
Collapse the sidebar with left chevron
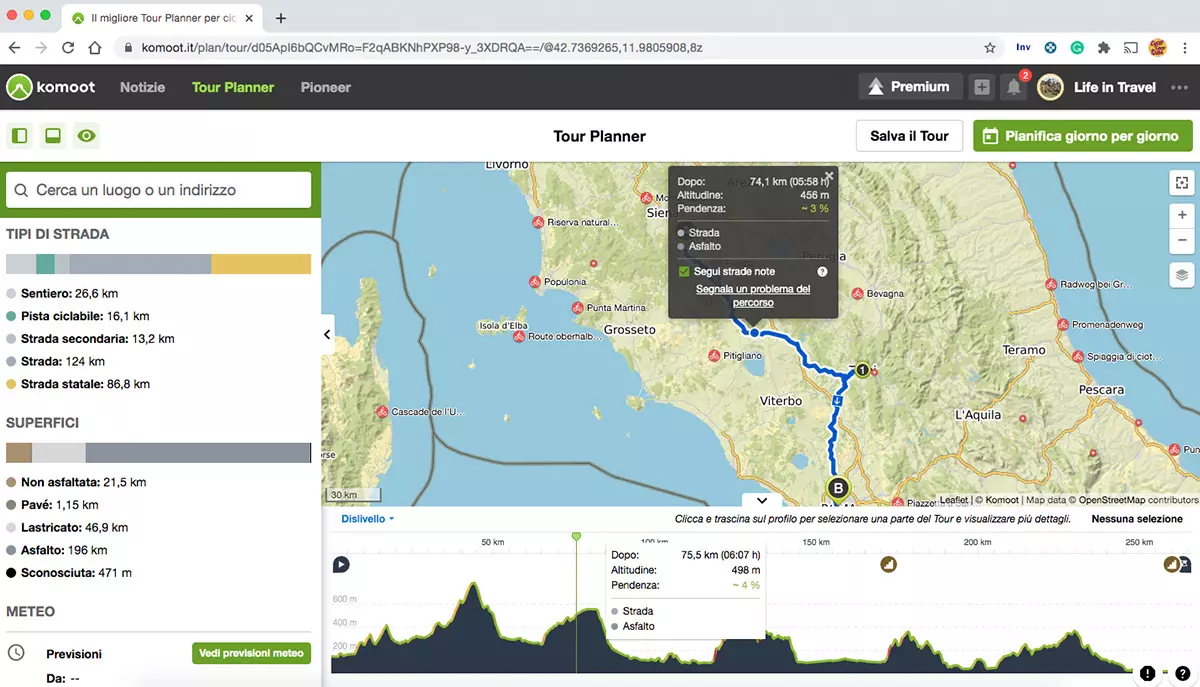pyautogui.click(x=327, y=335)
